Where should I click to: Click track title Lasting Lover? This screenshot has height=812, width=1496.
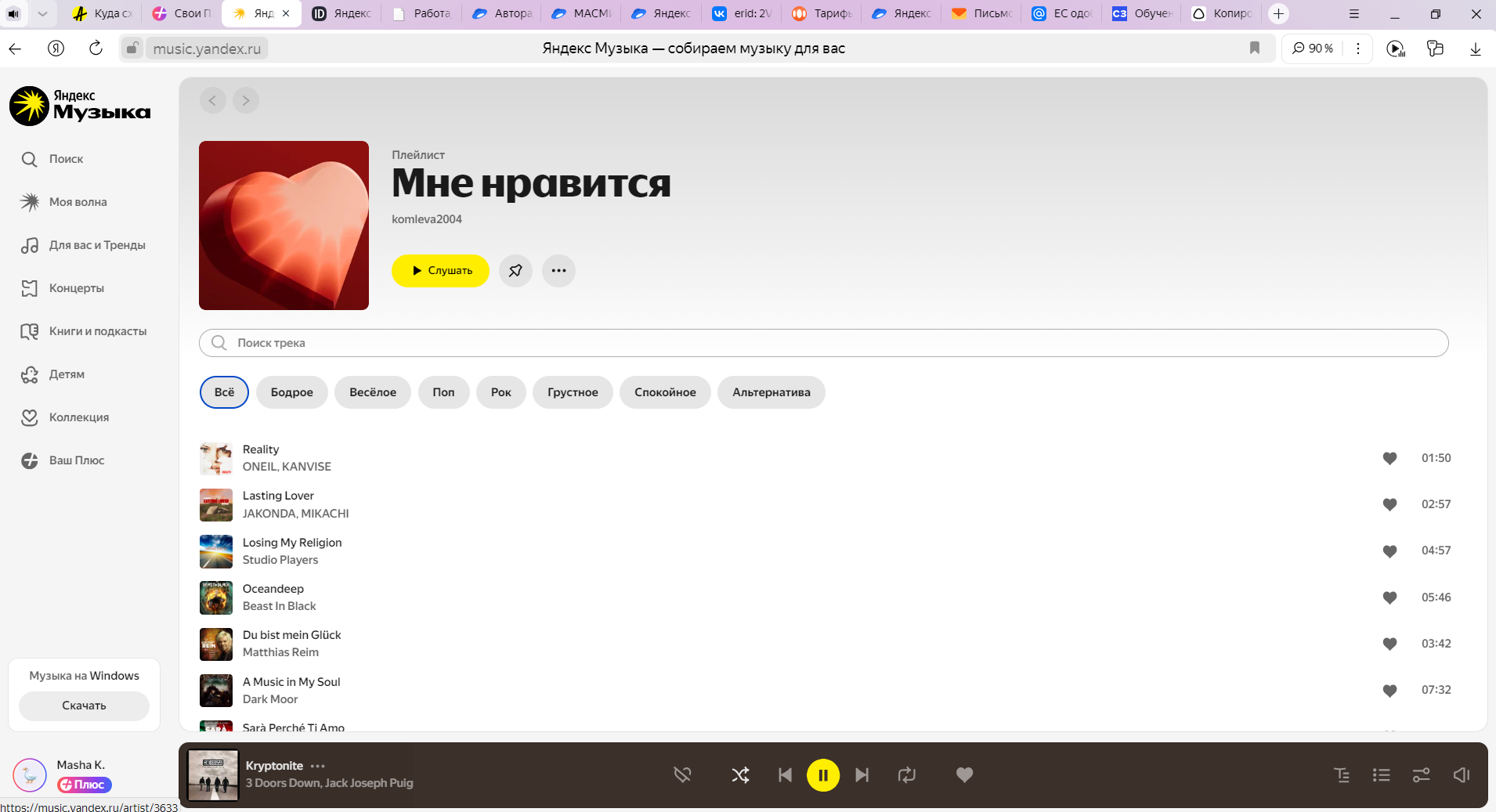click(x=278, y=496)
